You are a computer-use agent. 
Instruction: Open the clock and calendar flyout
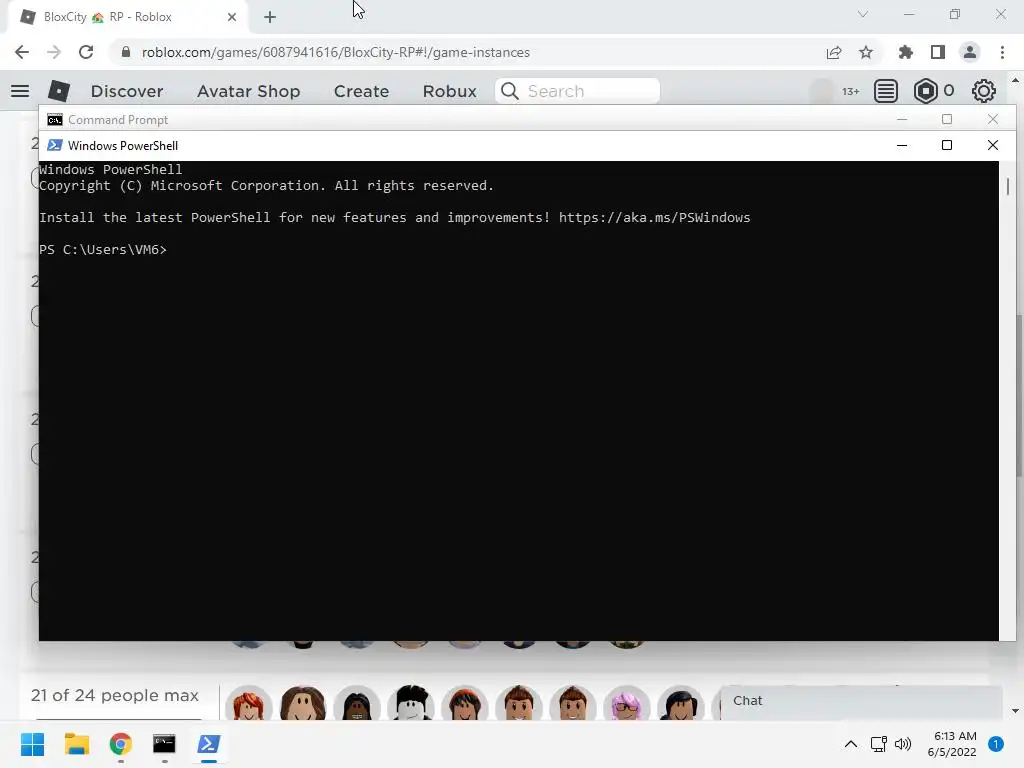(x=952, y=744)
